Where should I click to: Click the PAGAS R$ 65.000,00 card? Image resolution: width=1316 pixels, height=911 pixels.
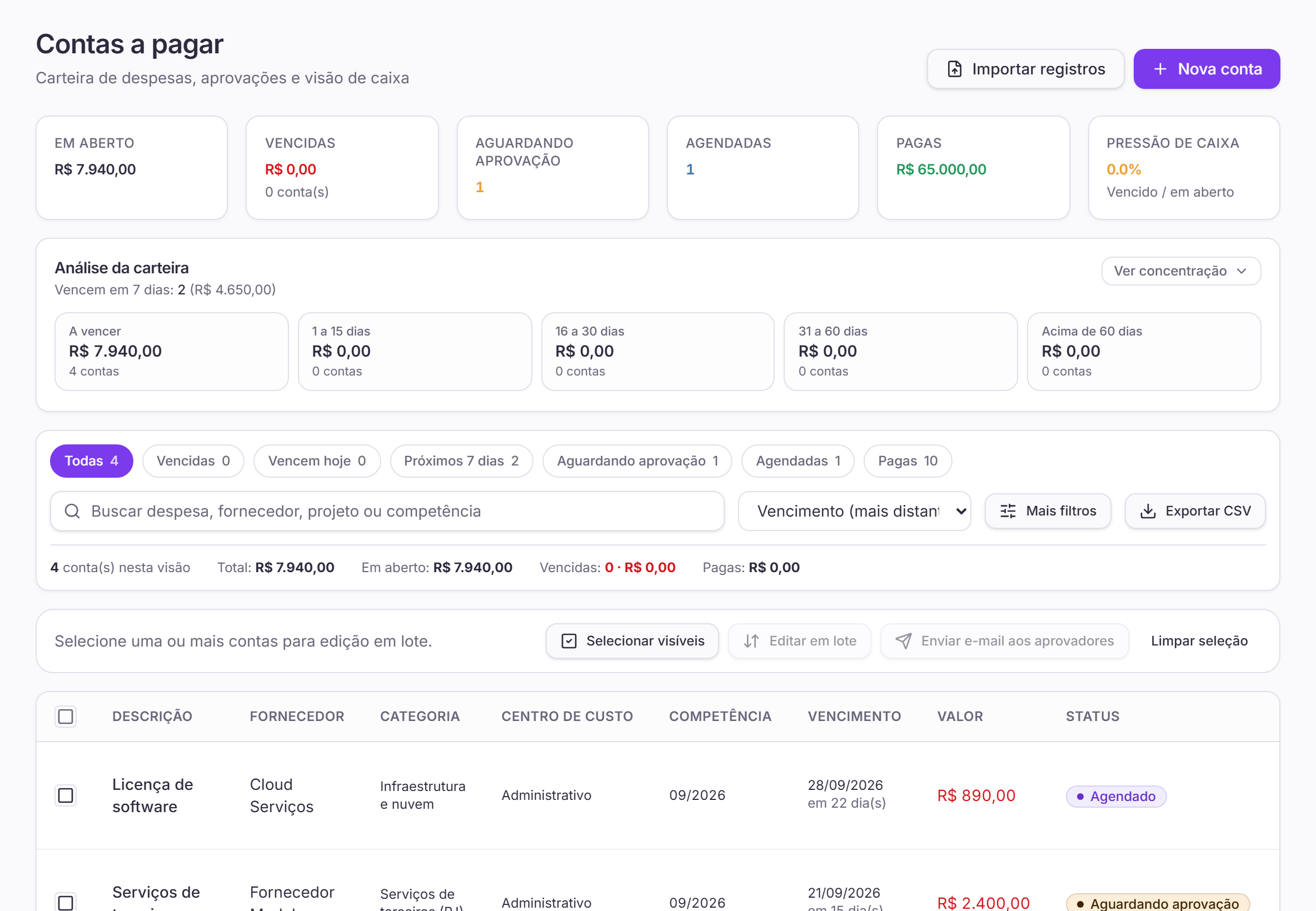(x=973, y=168)
